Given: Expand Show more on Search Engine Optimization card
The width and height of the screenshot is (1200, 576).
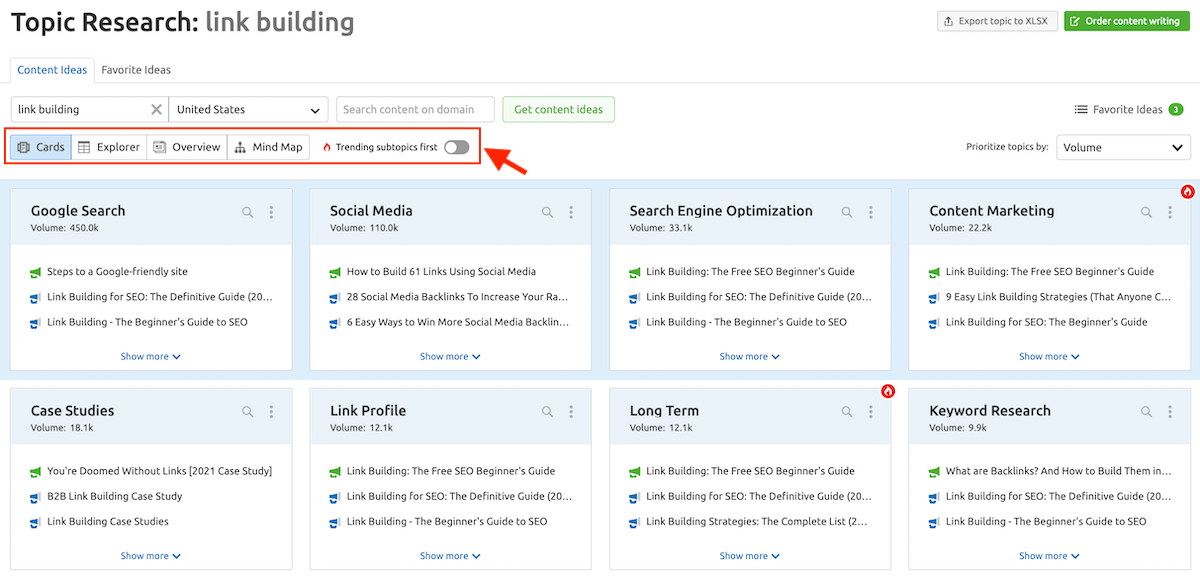Looking at the screenshot, I should 749,356.
